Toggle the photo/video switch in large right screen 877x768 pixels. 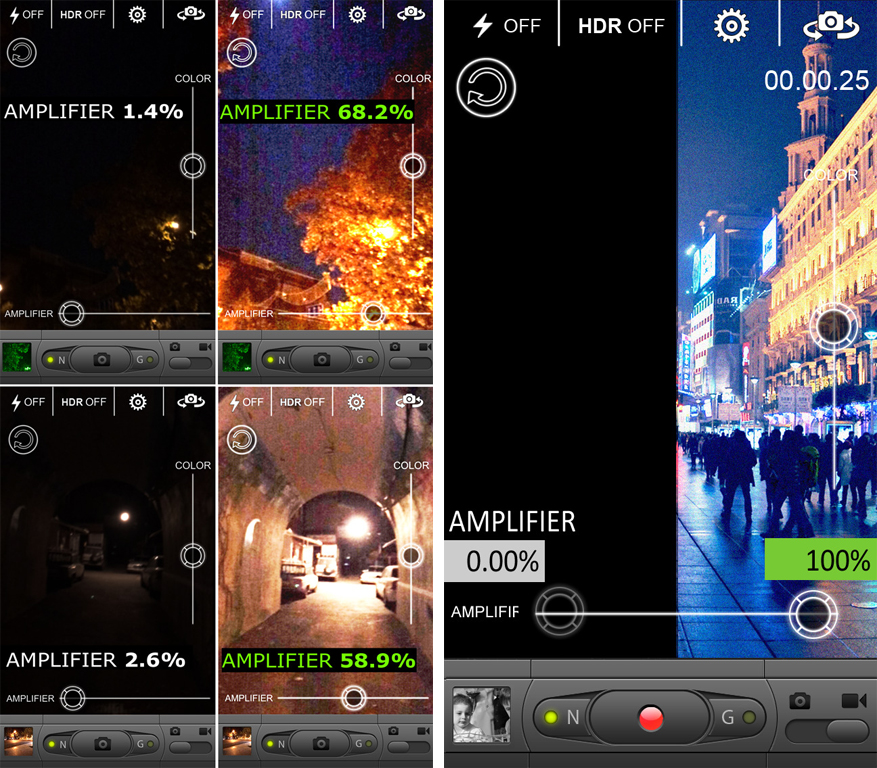(826, 730)
